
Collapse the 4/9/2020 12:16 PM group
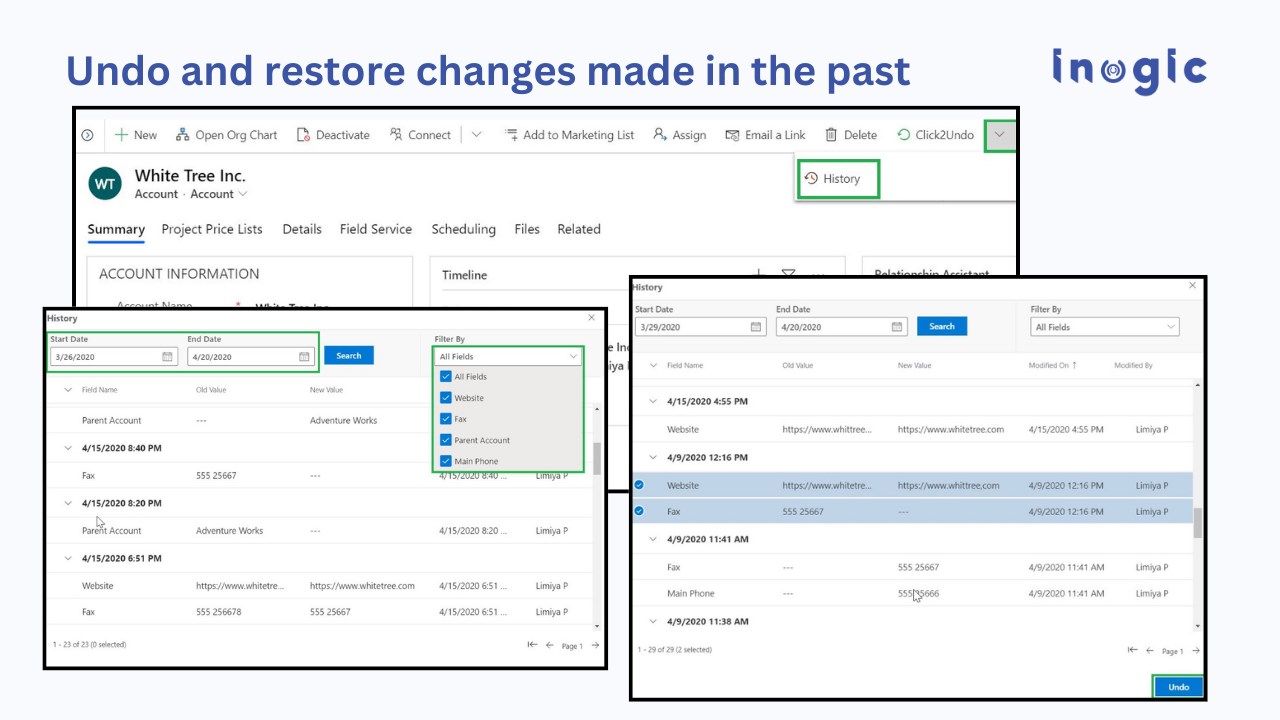[x=654, y=457]
